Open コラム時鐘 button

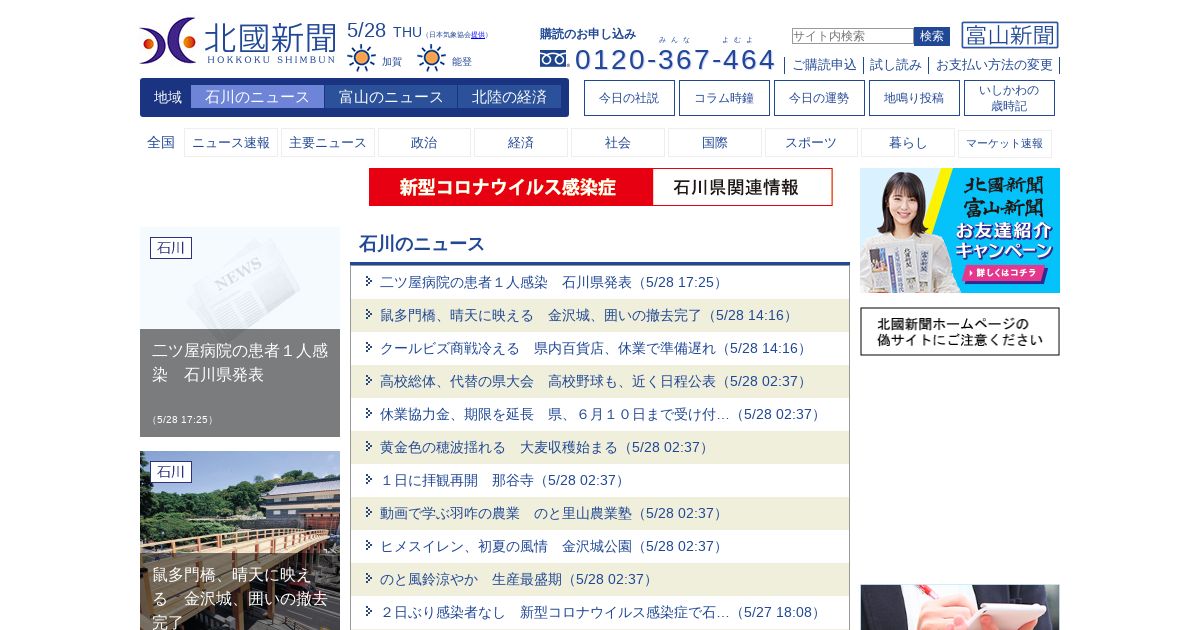724,98
